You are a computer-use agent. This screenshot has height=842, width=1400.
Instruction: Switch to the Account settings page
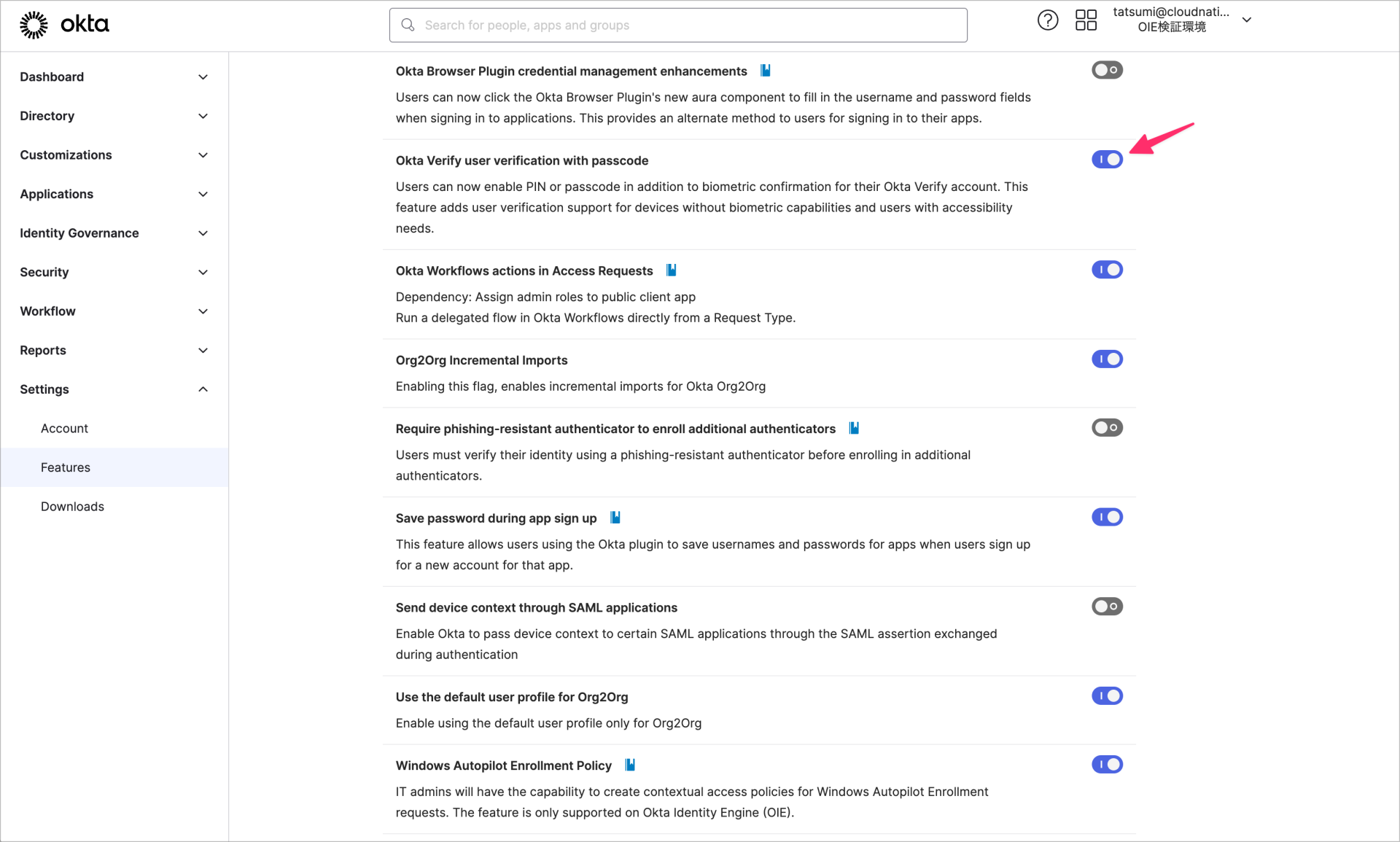[x=64, y=428]
